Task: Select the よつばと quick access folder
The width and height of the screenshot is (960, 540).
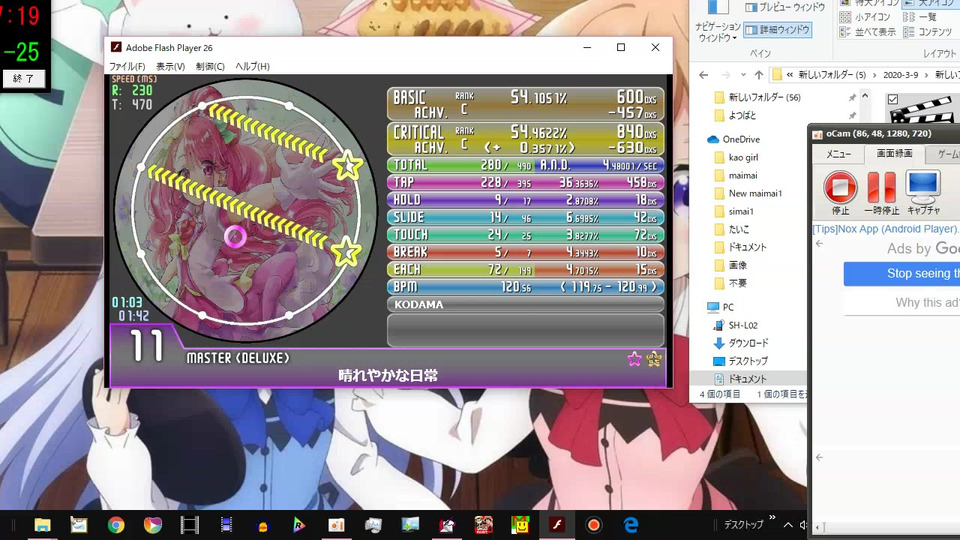Action: [735, 115]
